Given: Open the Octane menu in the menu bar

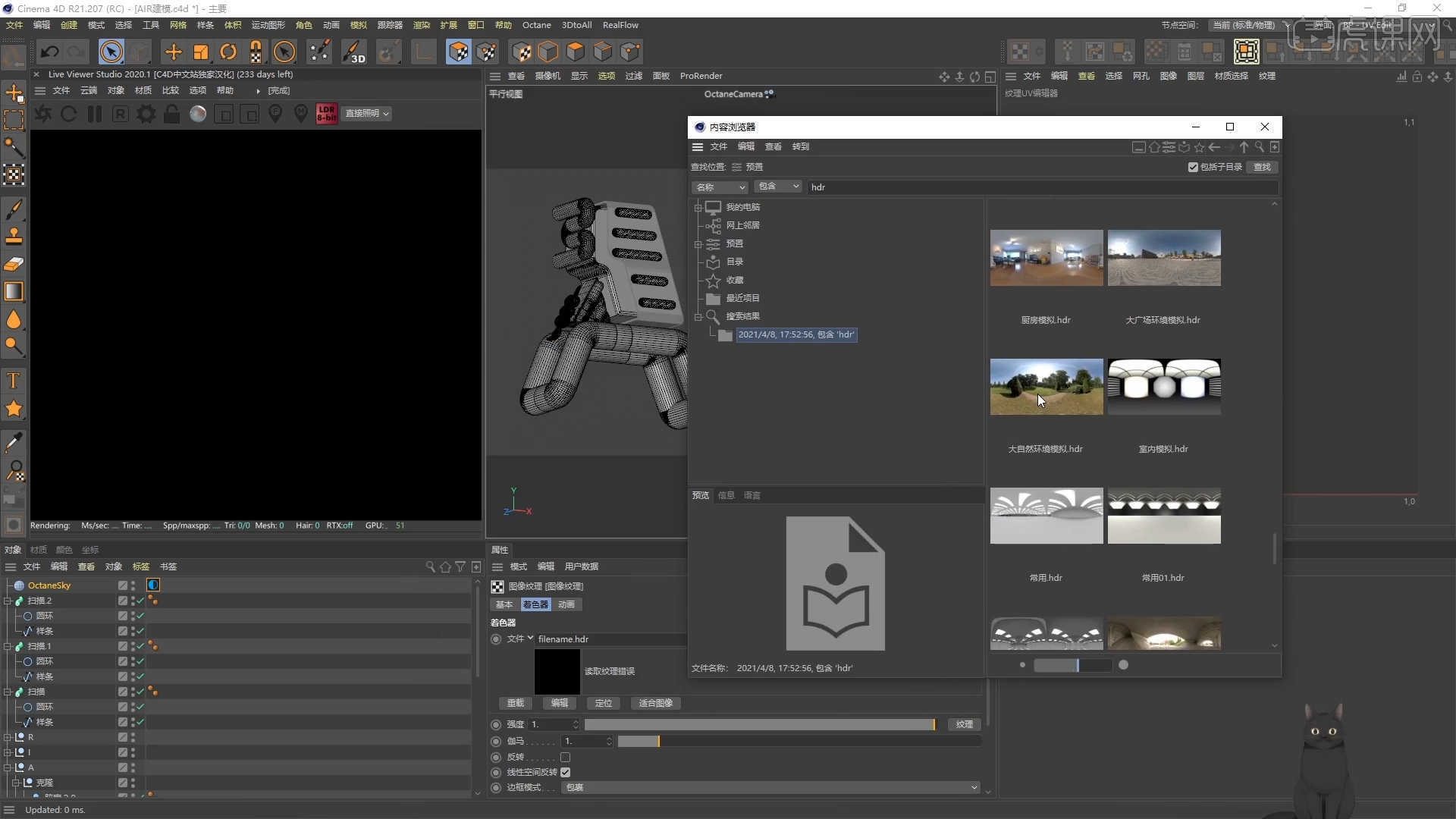Looking at the screenshot, I should click(x=536, y=24).
